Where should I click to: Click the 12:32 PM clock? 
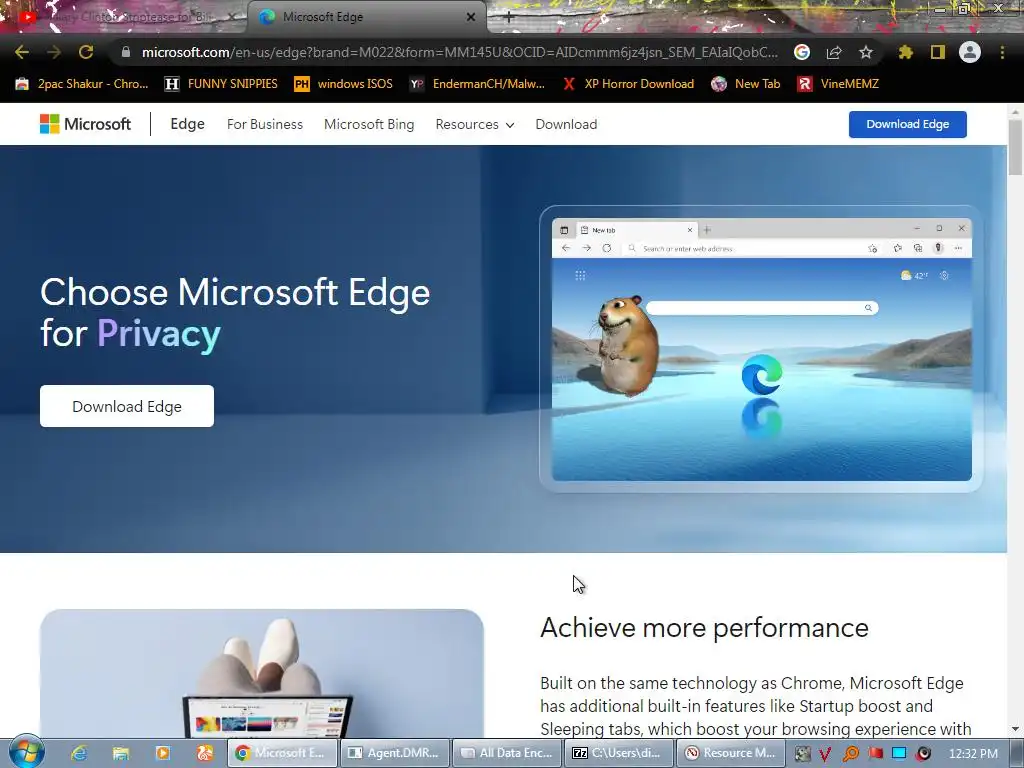[x=973, y=754]
